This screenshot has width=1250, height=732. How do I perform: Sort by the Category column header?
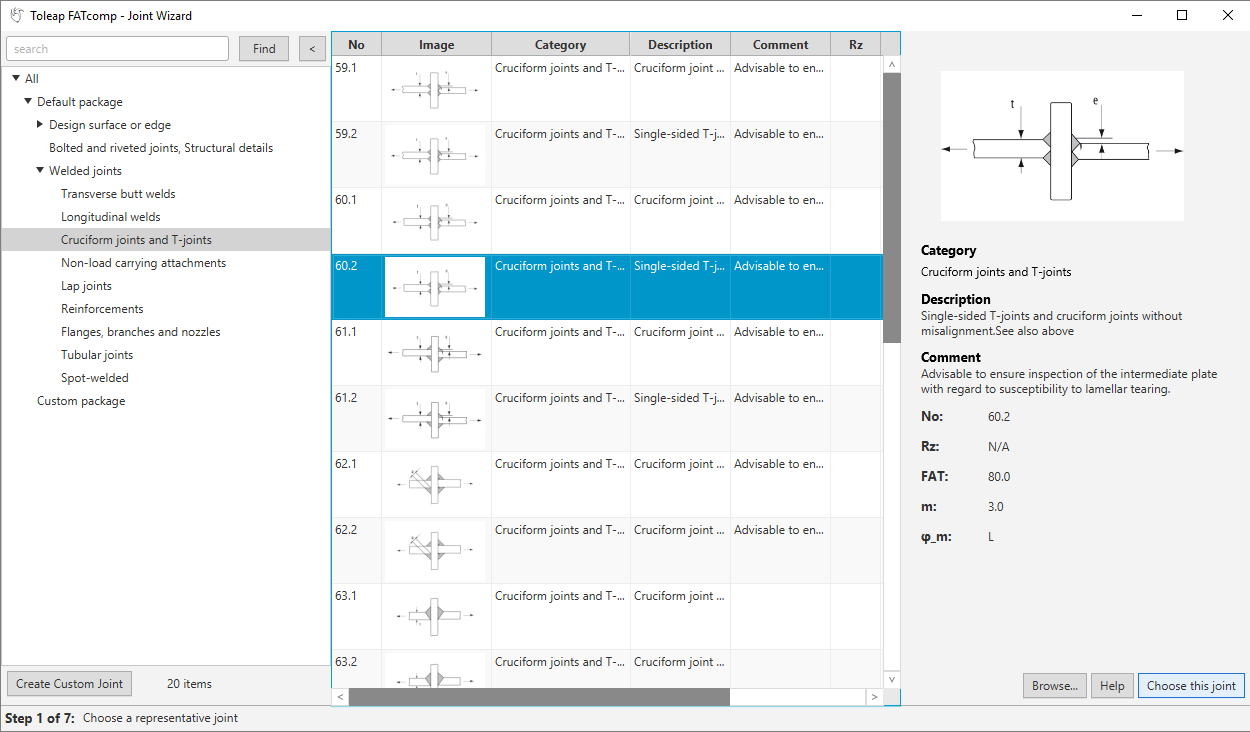tap(560, 45)
